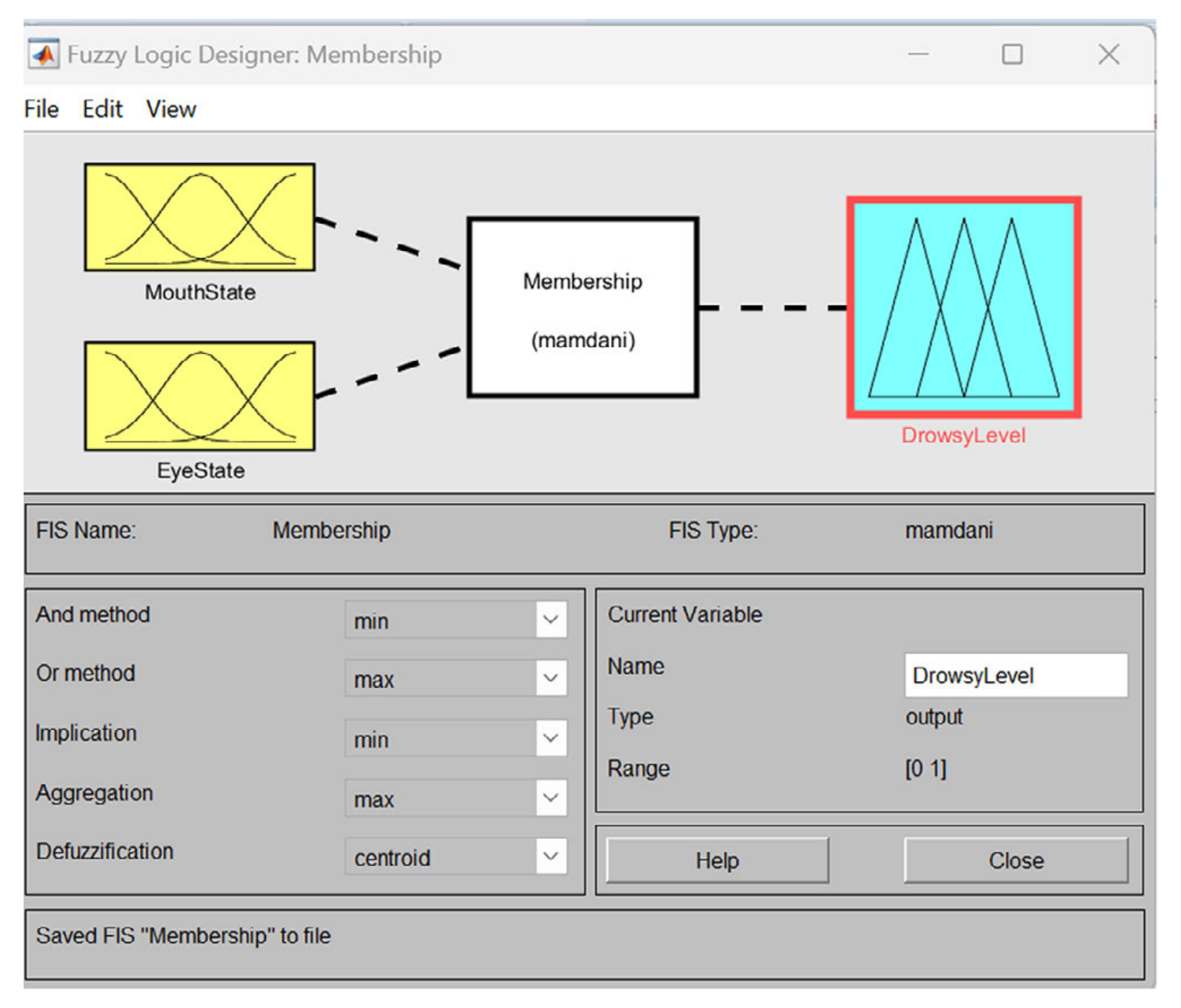Click the Close button

click(1017, 860)
